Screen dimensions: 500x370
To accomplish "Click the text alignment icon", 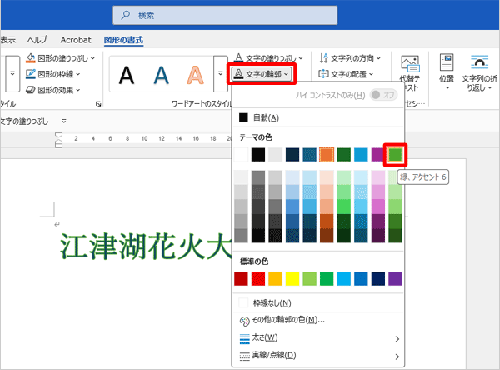I will 323,74.
